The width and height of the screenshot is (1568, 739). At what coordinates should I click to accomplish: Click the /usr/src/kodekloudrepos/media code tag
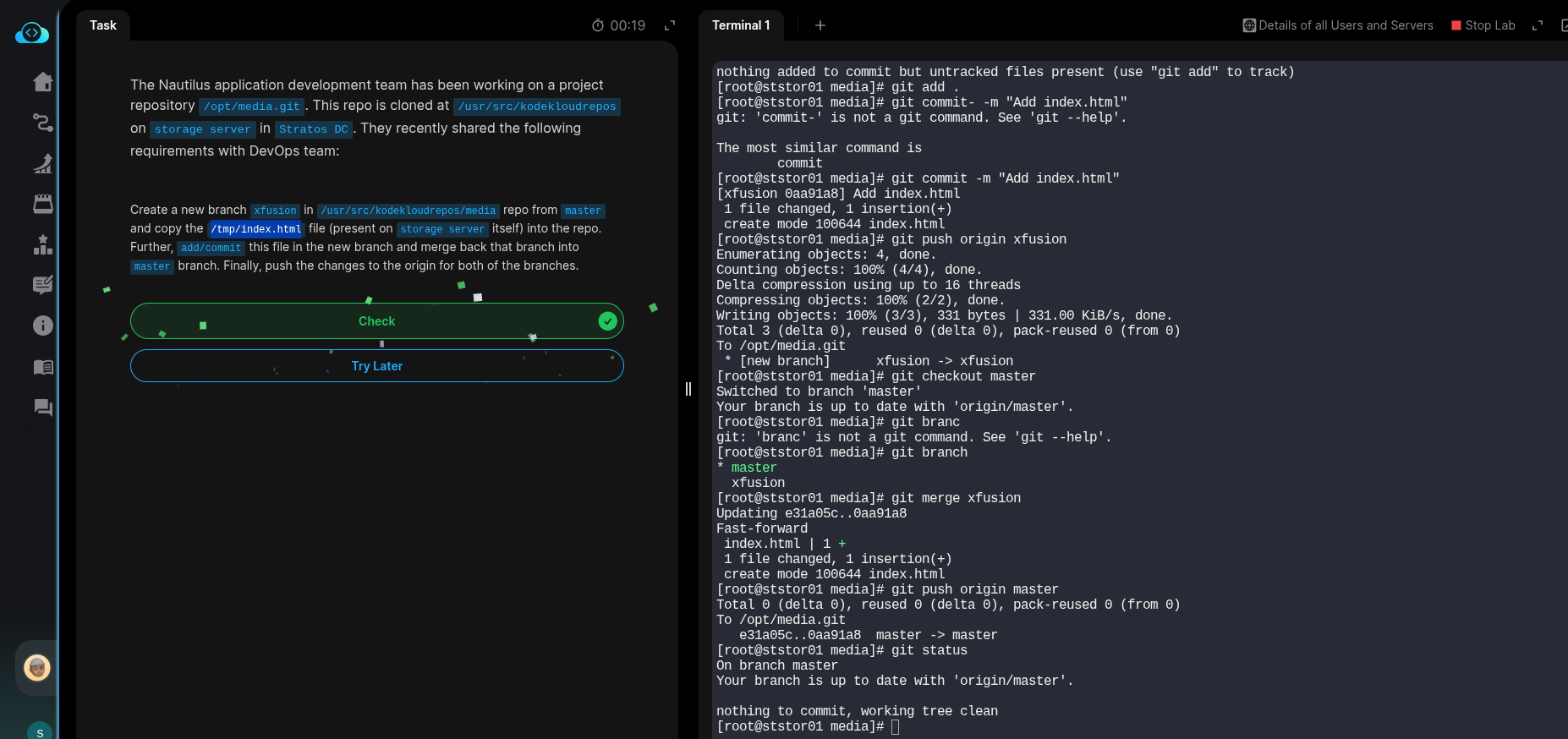(x=408, y=211)
